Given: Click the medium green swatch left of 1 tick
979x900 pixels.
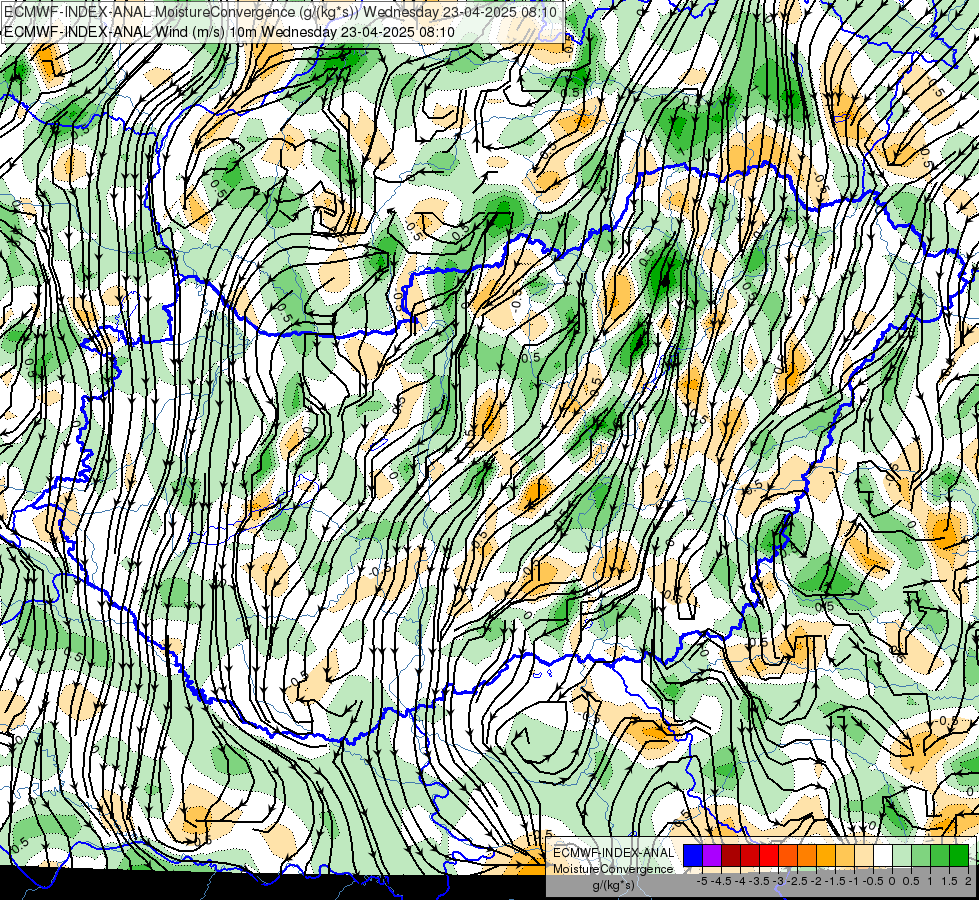Looking at the screenshot, I should (x=921, y=855).
